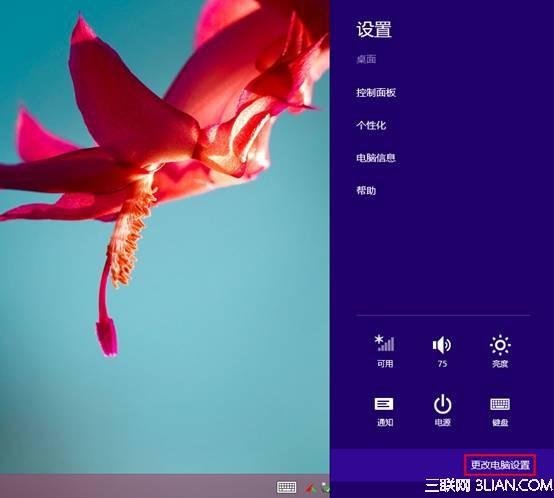Open the 亮度 brightness sun icon
The height and width of the screenshot is (498, 554).
click(500, 344)
